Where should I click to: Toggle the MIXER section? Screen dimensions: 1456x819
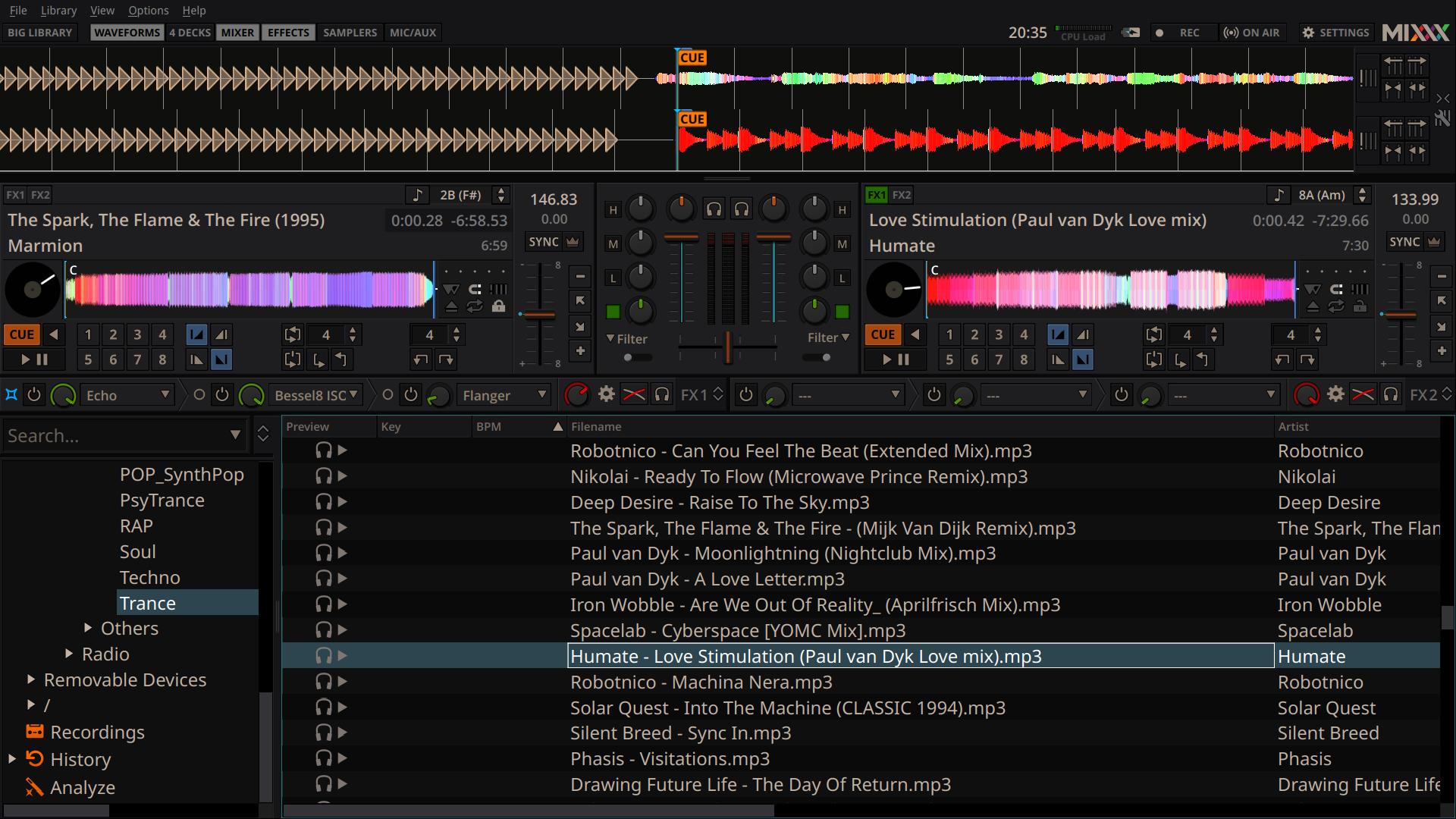pyautogui.click(x=237, y=33)
